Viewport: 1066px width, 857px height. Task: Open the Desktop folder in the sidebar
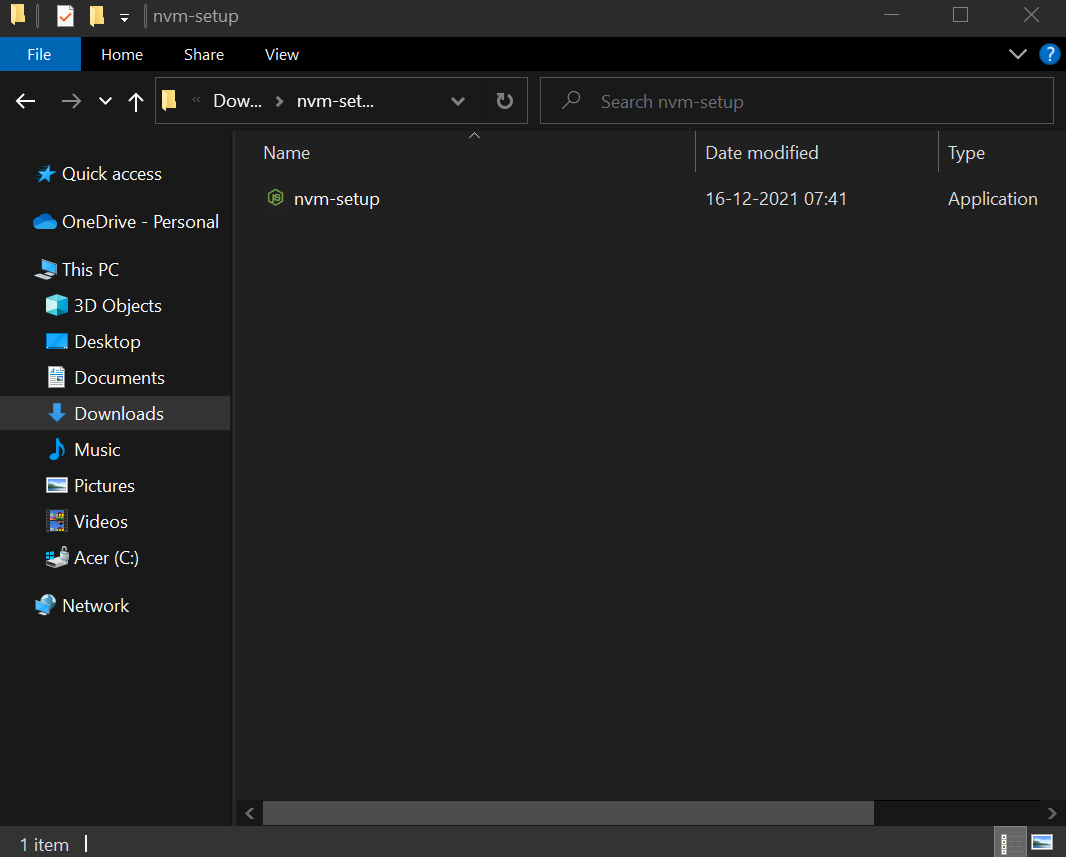(x=107, y=341)
